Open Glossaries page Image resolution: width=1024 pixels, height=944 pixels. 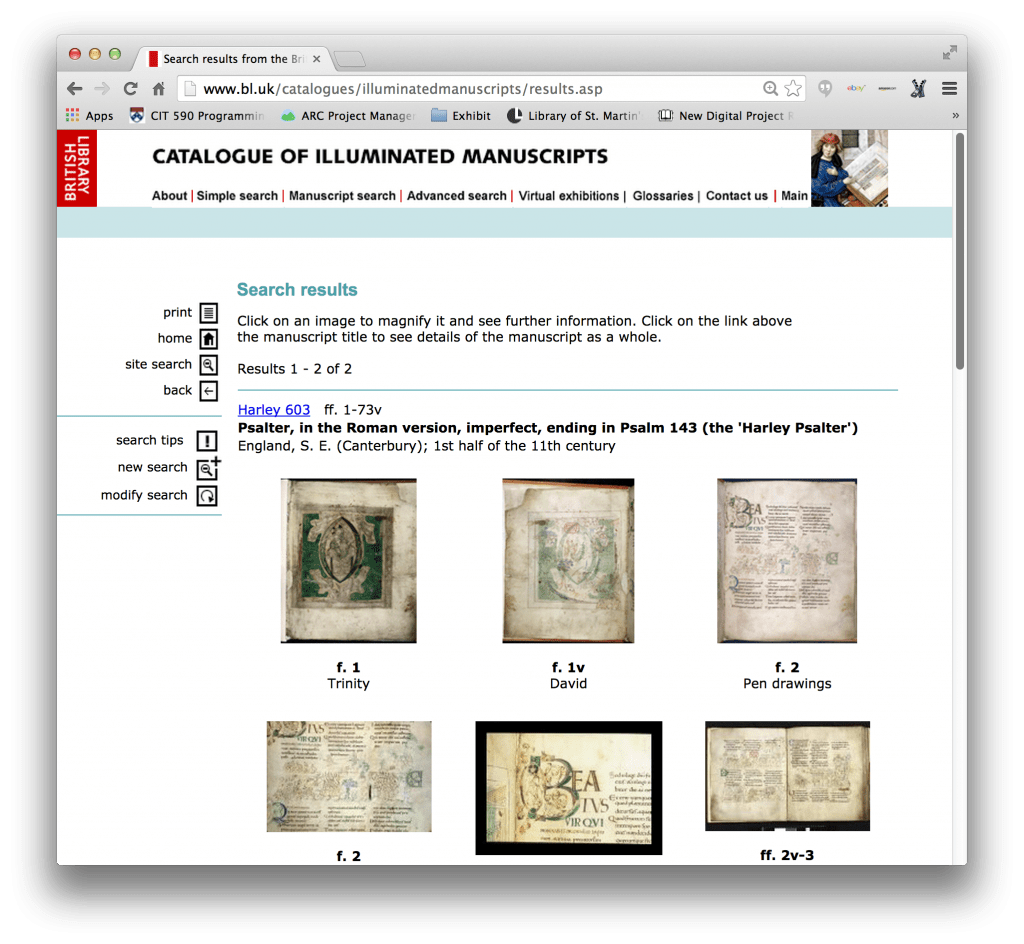(663, 196)
